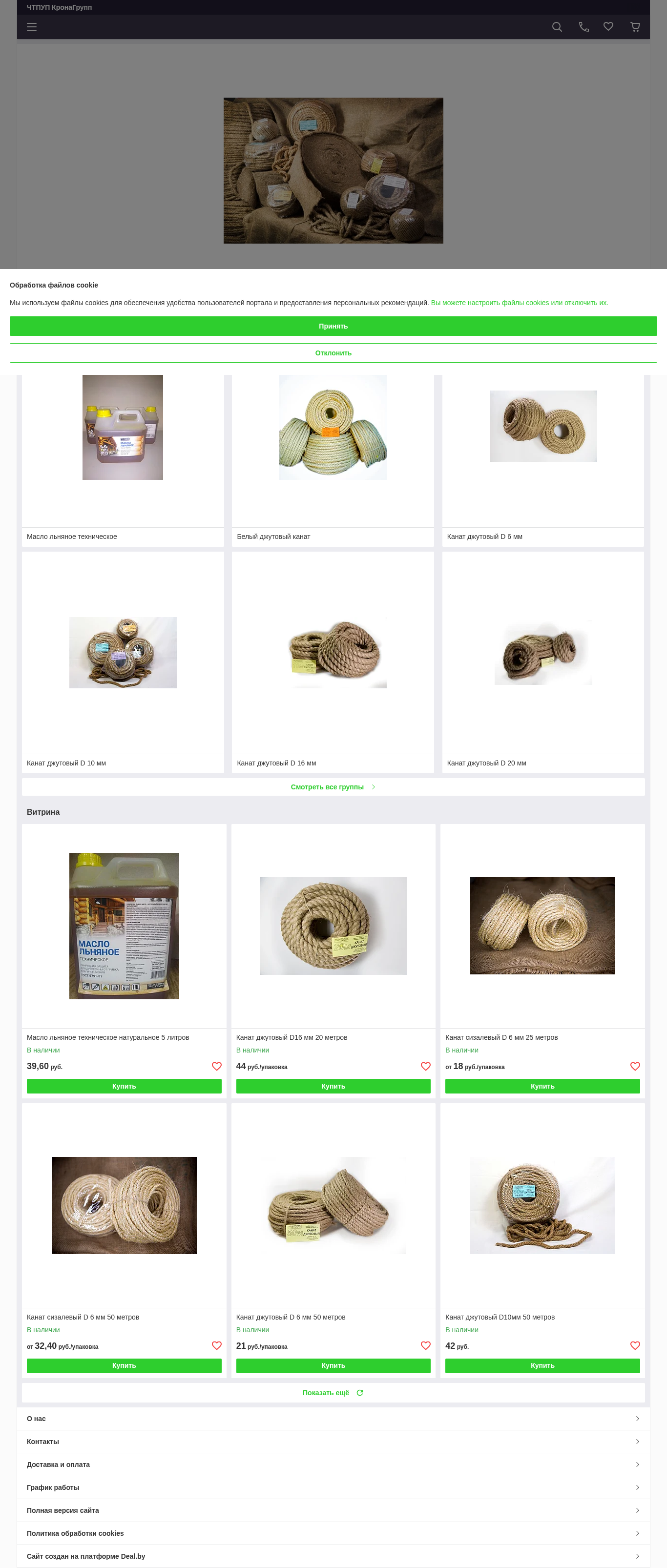This screenshot has width=667, height=1568.
Task: Expand the Контакты row
Action: pos(333,1442)
